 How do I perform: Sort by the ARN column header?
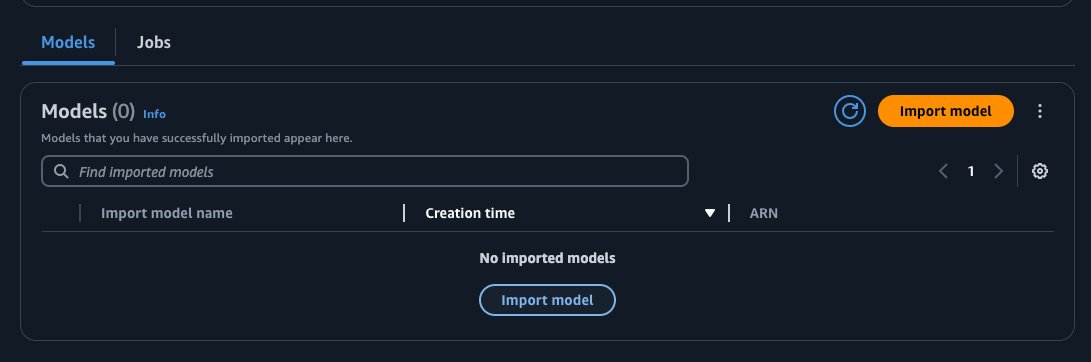pos(764,213)
